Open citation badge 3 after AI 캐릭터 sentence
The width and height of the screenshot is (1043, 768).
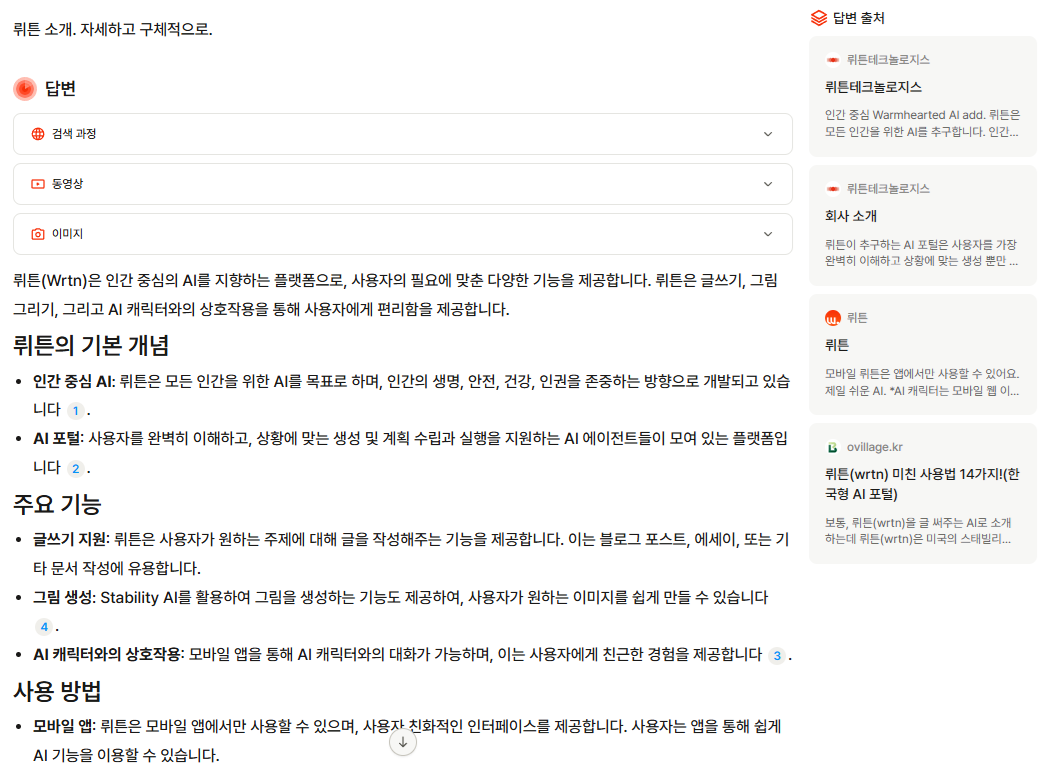click(777, 656)
